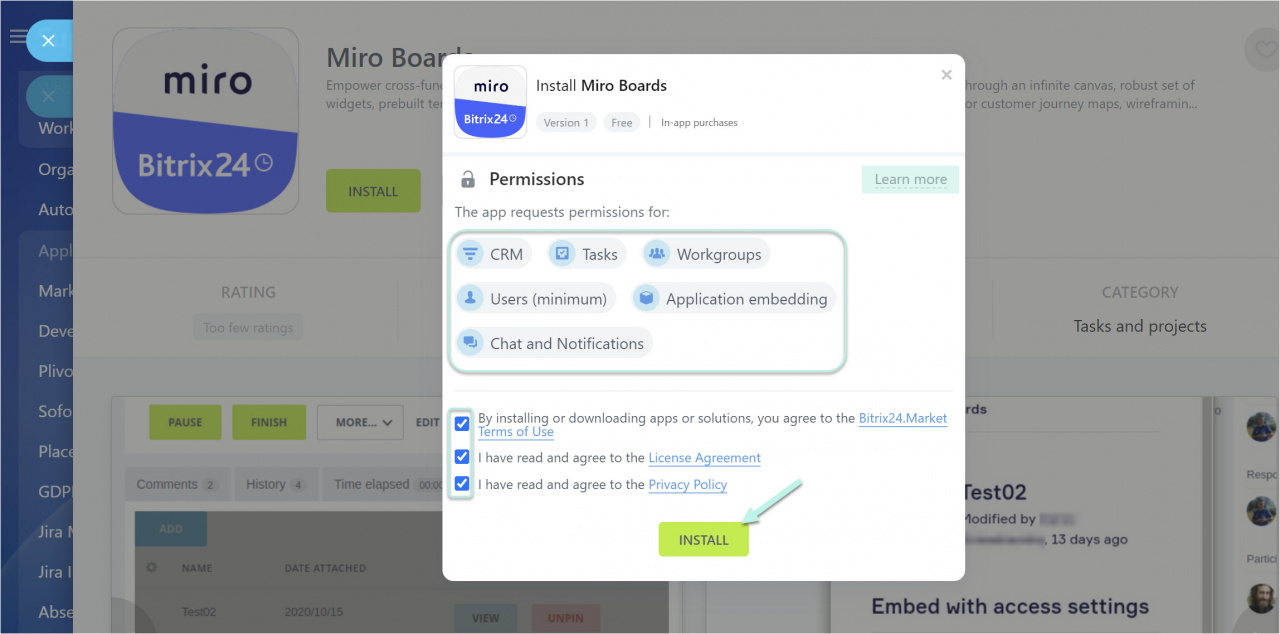The width and height of the screenshot is (1280, 634).
Task: Click the blue ADD button in background
Action: click(171, 529)
